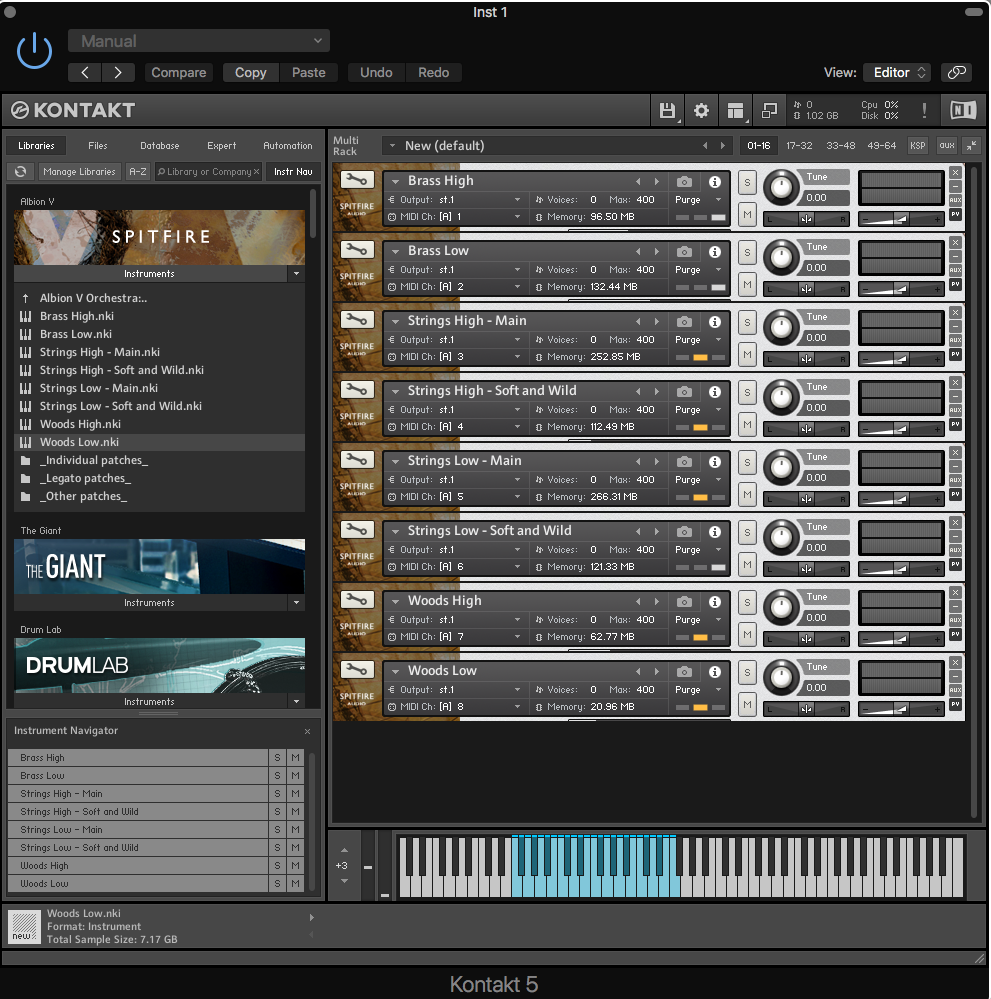Image resolution: width=991 pixels, height=999 pixels.
Task: Open the Kontakt save/load disk menu
Action: pyautogui.click(x=667, y=111)
